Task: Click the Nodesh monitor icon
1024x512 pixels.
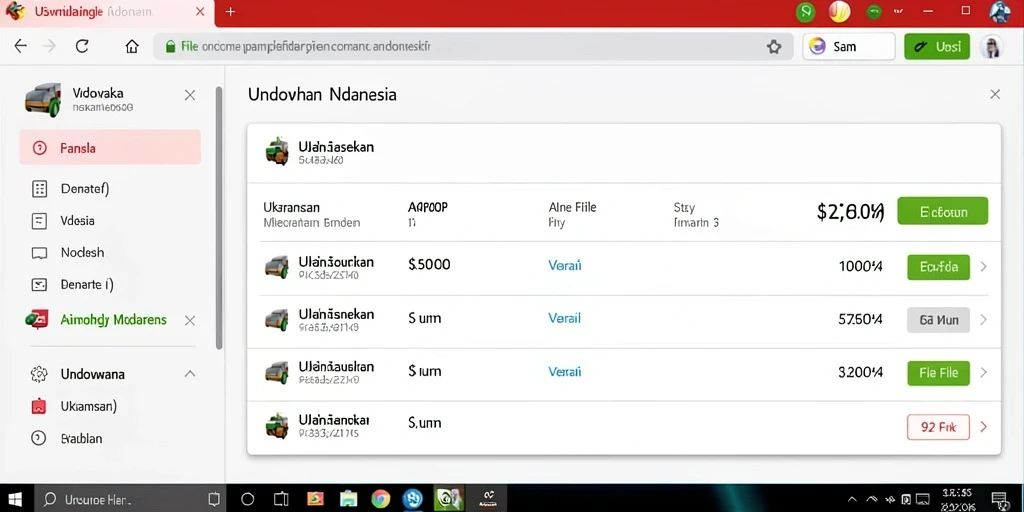Action: [x=39, y=253]
